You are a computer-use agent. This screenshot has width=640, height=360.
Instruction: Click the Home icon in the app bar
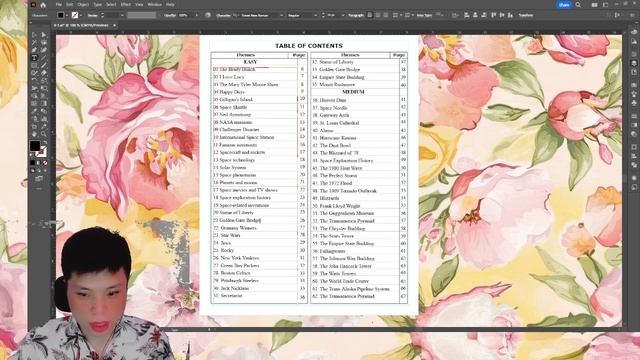pos(43,5)
